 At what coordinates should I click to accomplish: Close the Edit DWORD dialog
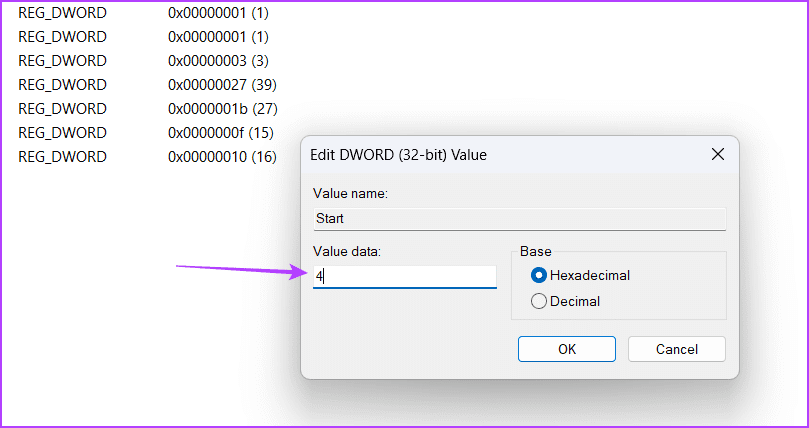point(718,154)
